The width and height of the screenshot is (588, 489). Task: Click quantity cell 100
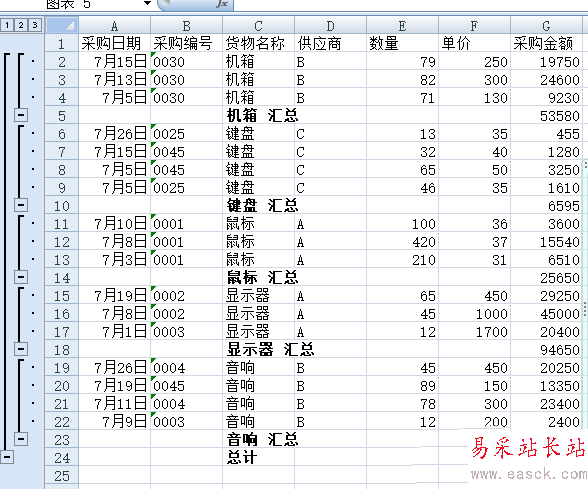tap(402, 224)
